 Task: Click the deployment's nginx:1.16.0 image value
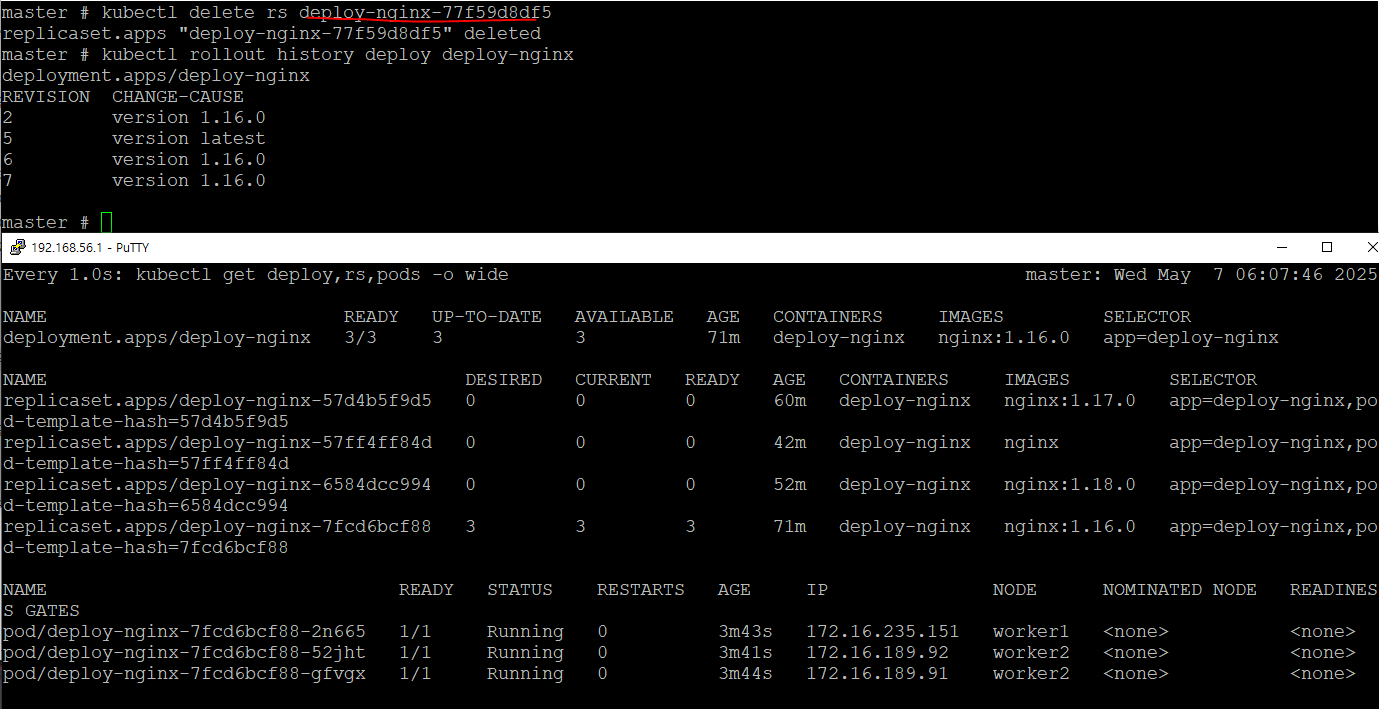pos(1004,337)
